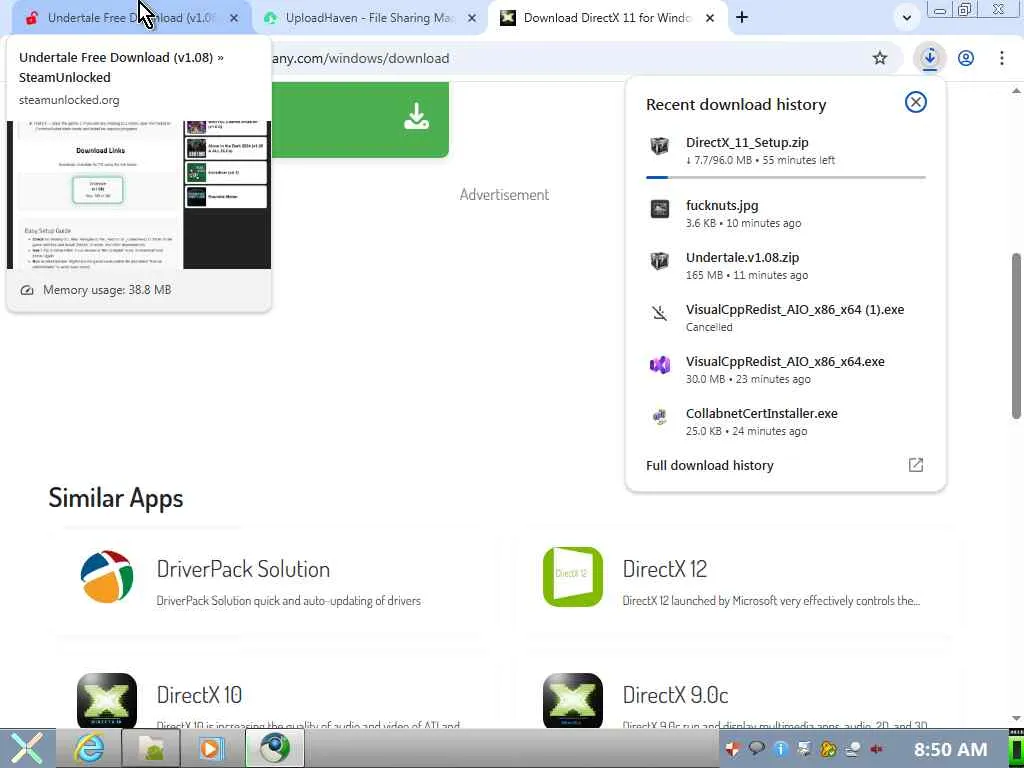
Task: Open the browser three-dot menu
Action: point(1002,58)
